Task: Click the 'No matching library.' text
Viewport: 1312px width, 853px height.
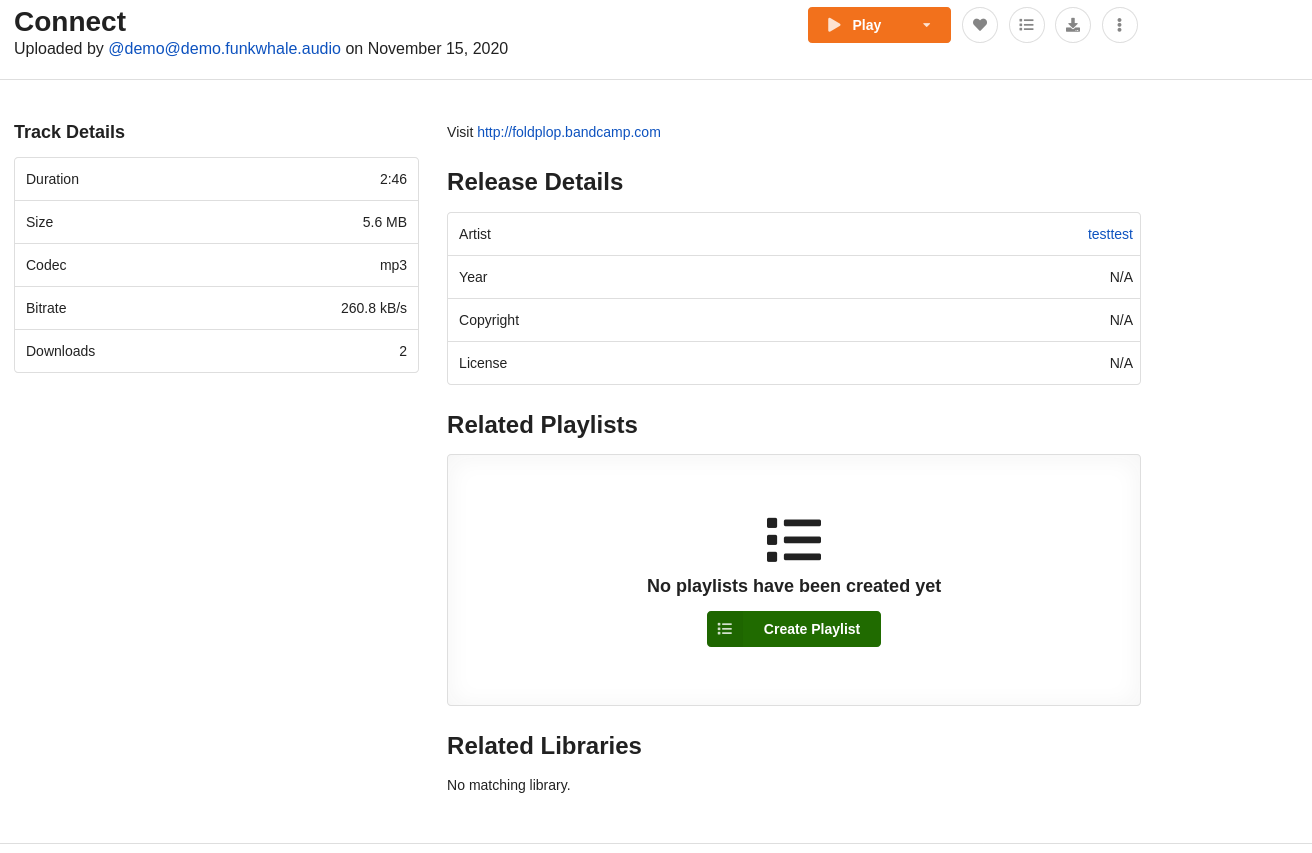Action: click(x=509, y=785)
